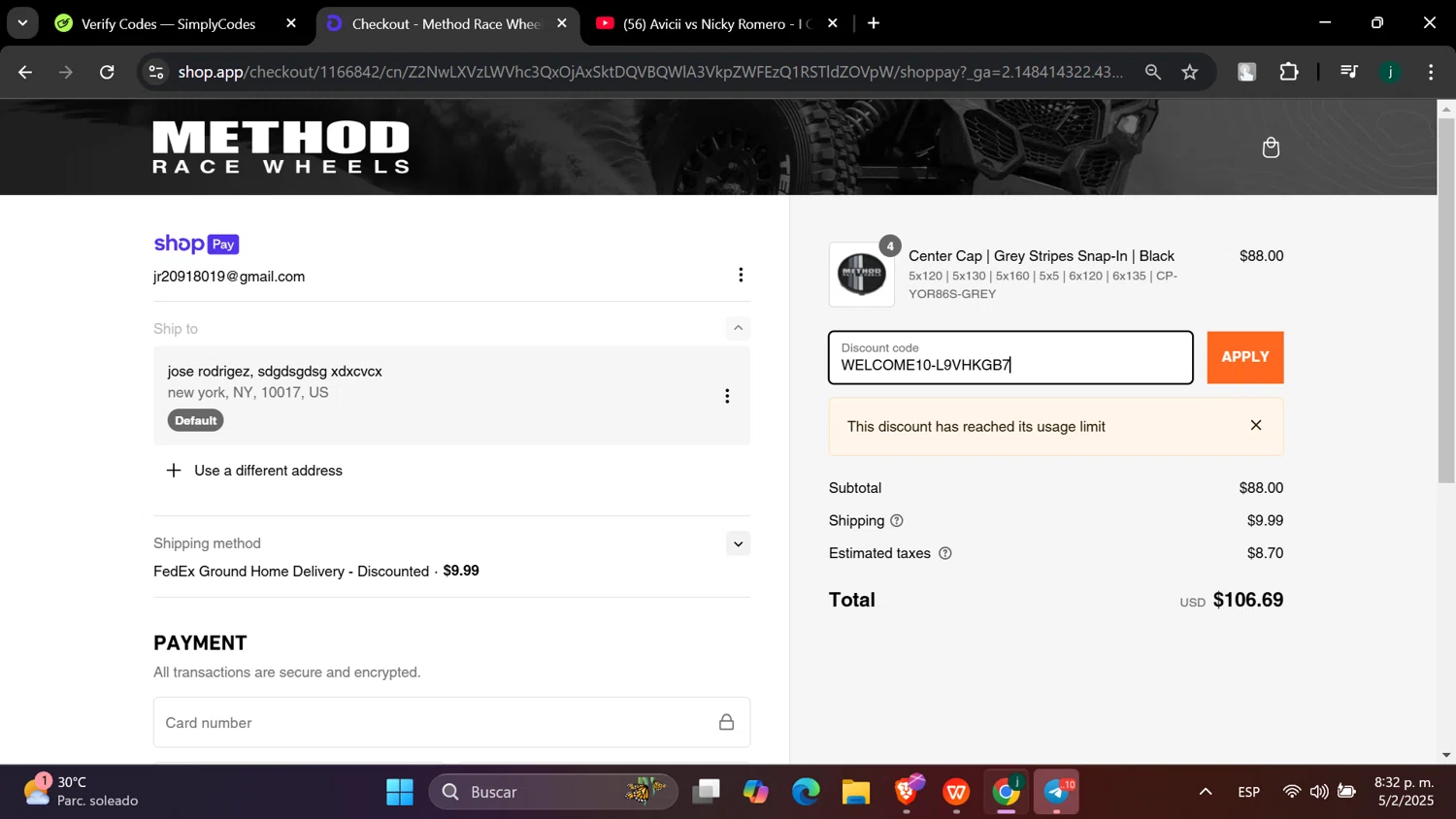This screenshot has height=819, width=1456.
Task: Open options menu for the jose rodrigez address
Action: 727,396
